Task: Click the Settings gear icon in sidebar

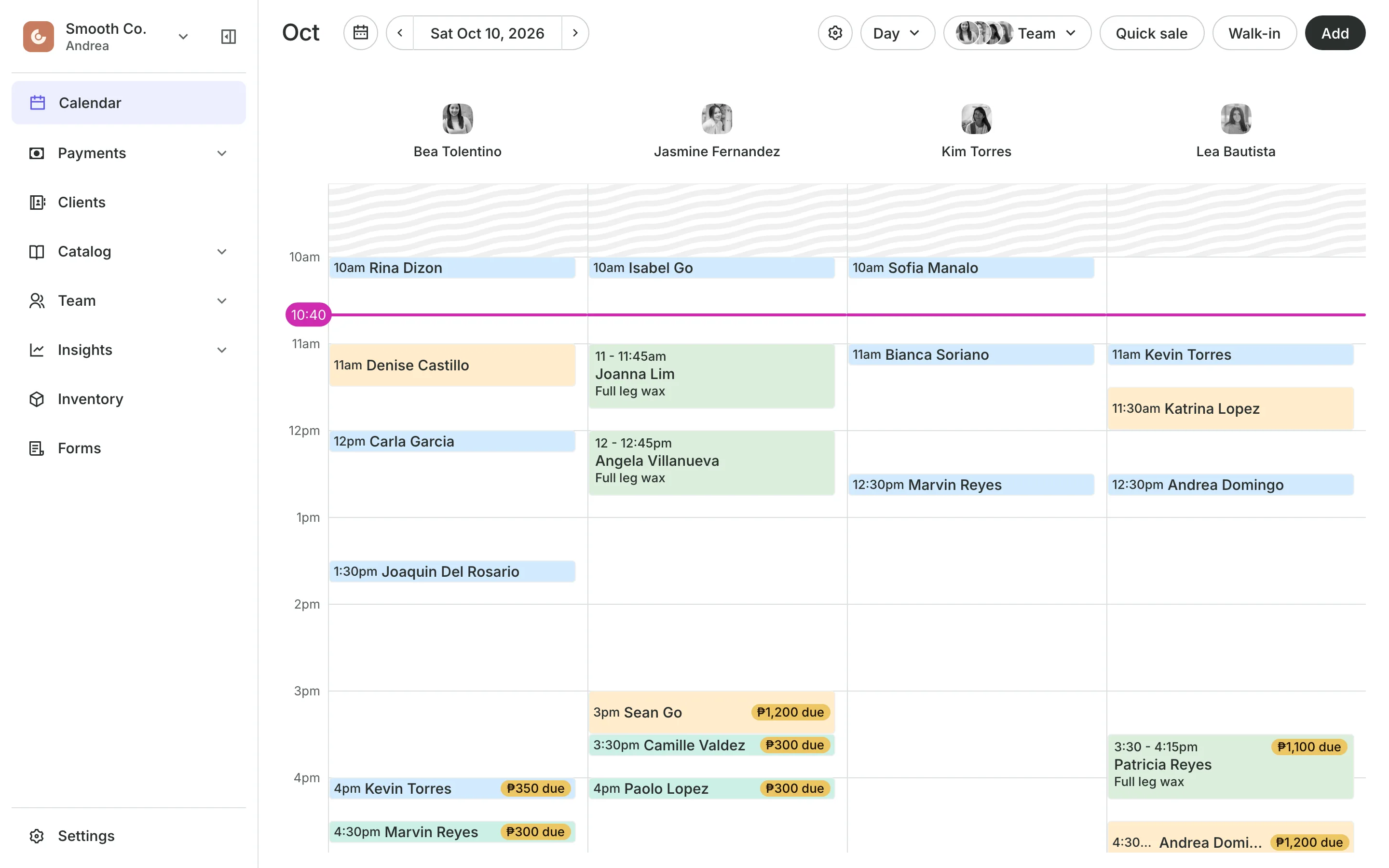Action: pos(37,837)
